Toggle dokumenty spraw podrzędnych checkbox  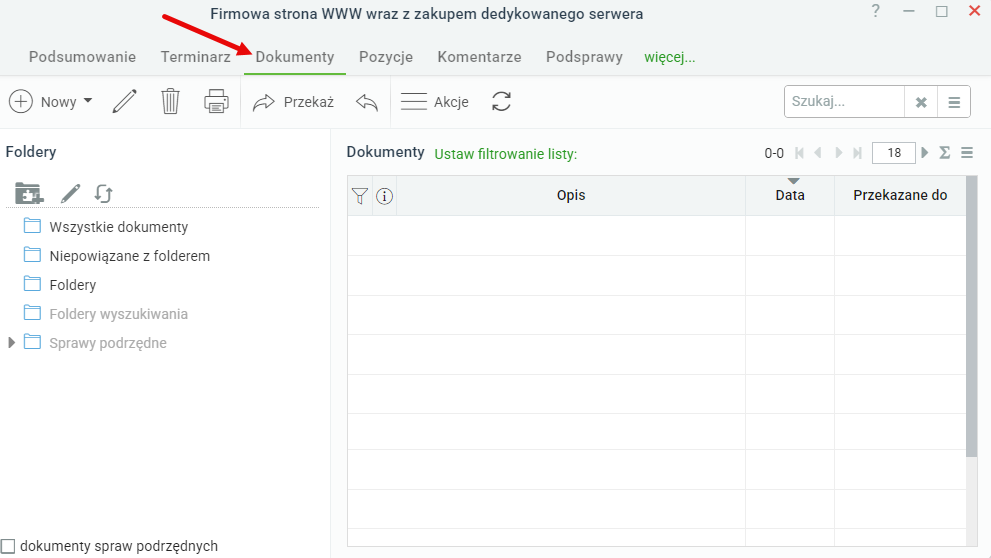point(8,546)
